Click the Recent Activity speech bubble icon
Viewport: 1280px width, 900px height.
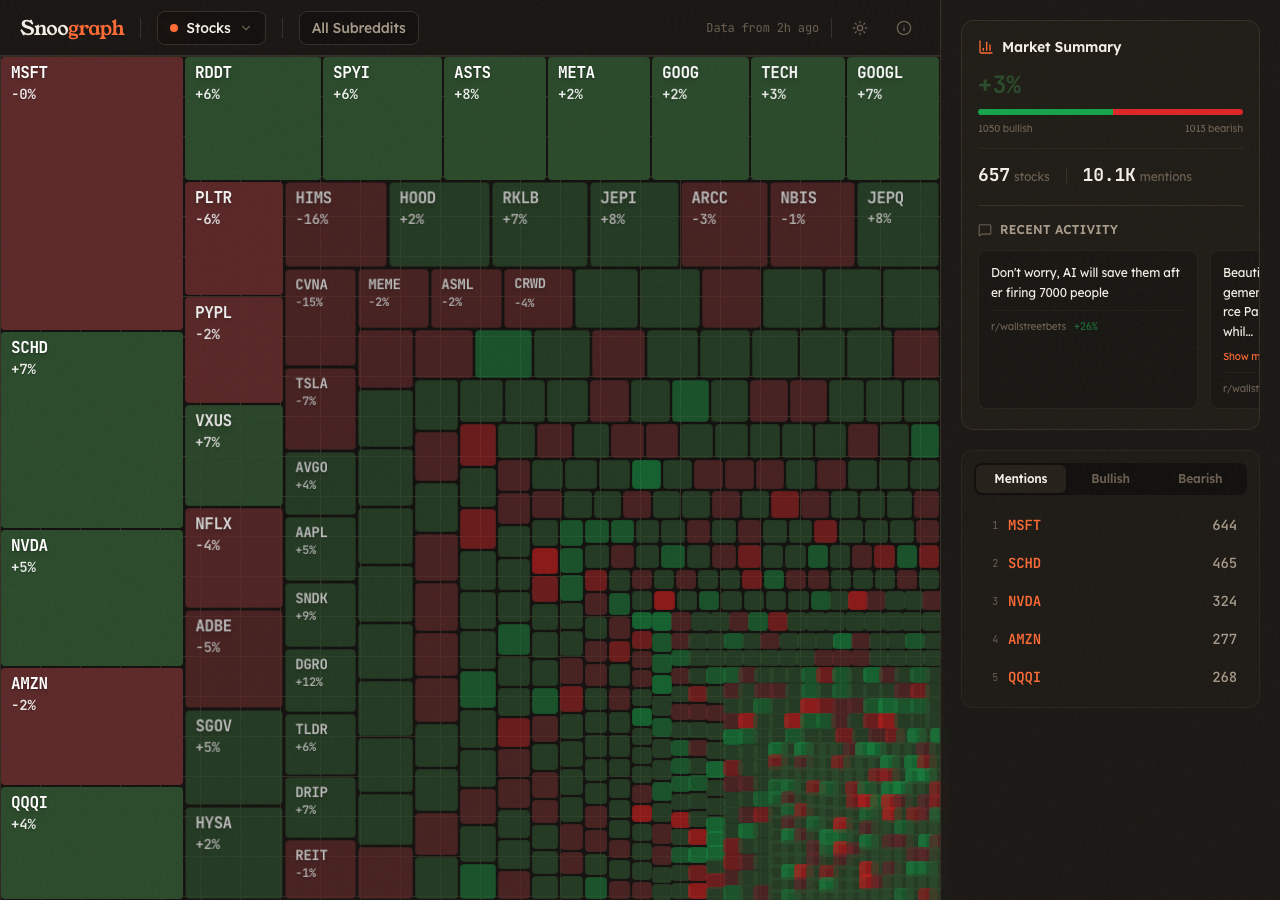click(x=983, y=229)
